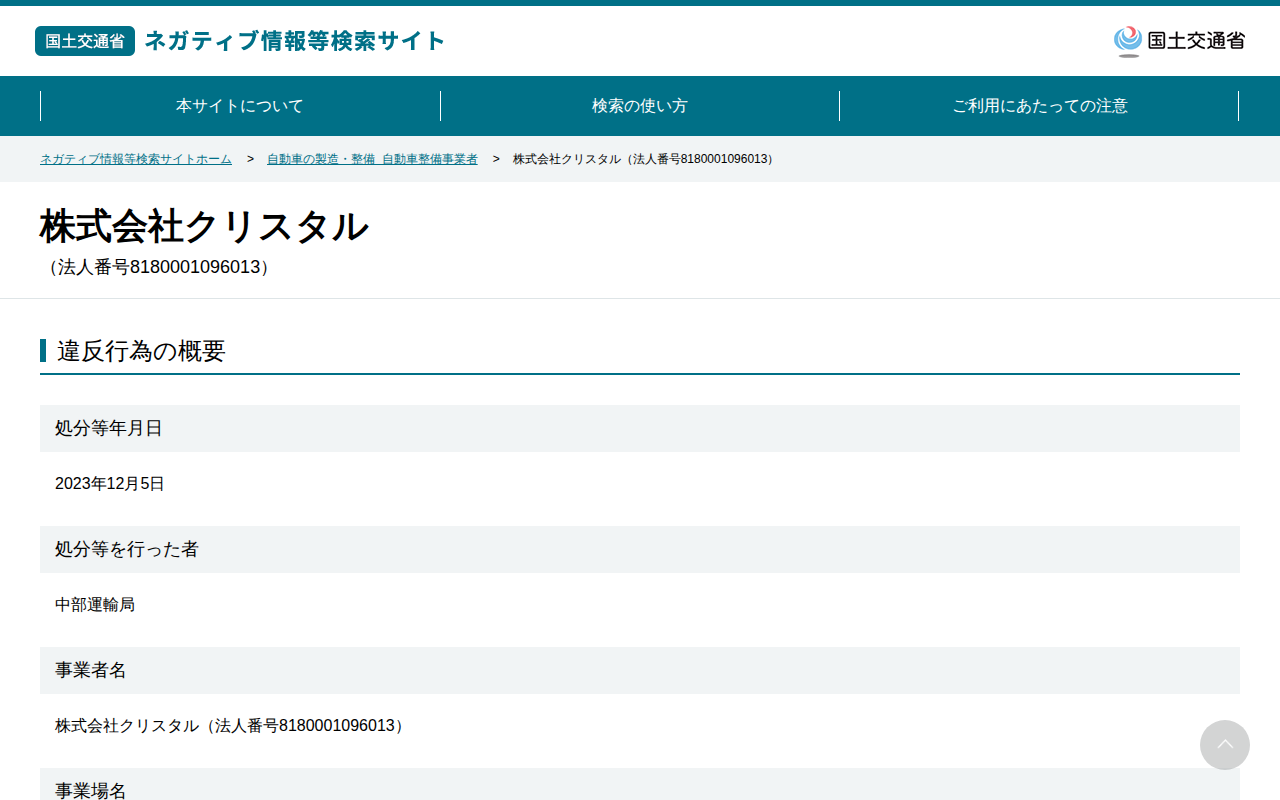Click the 中部運輸局 value text
Viewport: 1280px width, 800px height.
95,605
